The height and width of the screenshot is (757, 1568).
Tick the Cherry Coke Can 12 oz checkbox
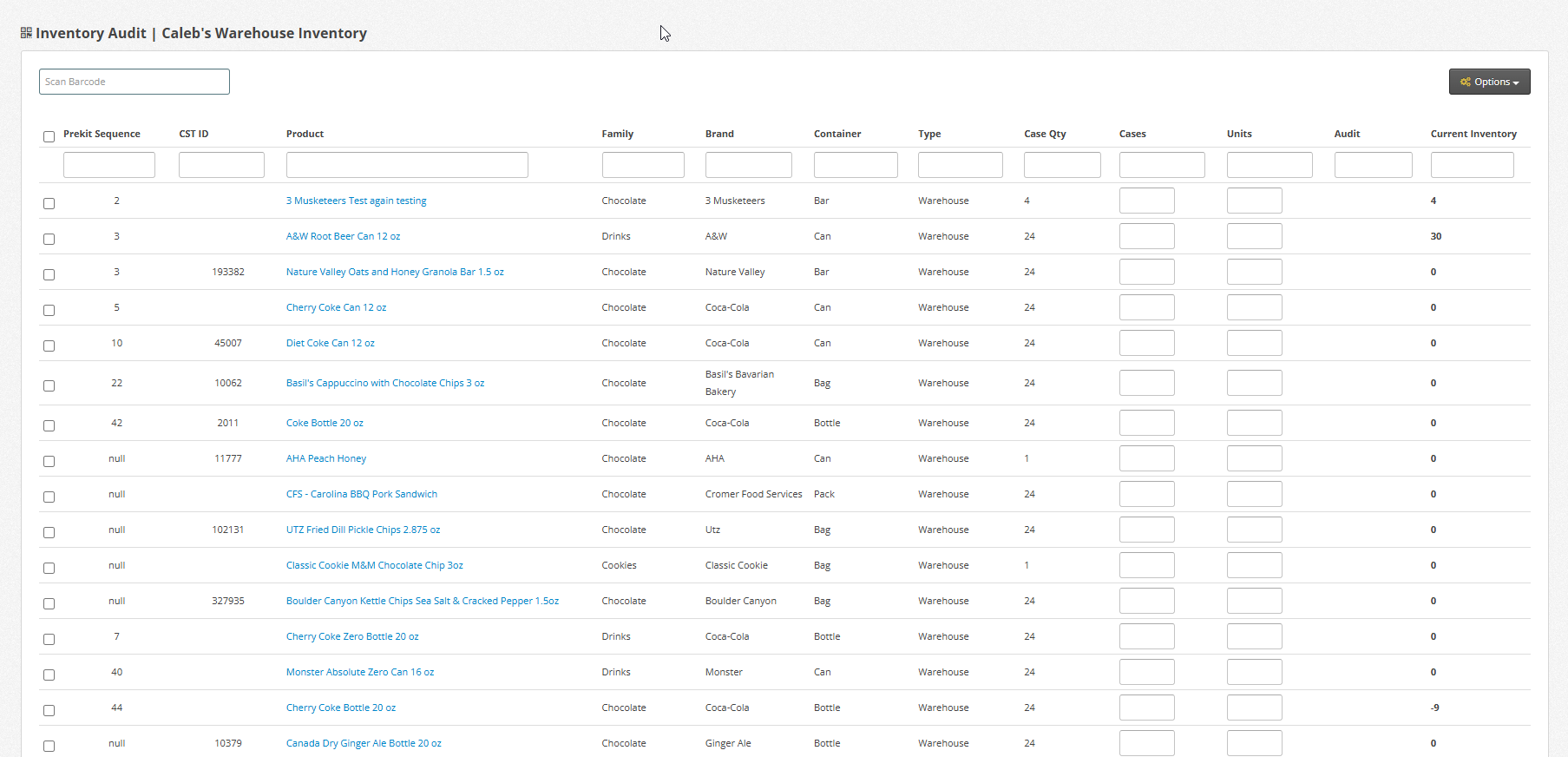(x=49, y=310)
